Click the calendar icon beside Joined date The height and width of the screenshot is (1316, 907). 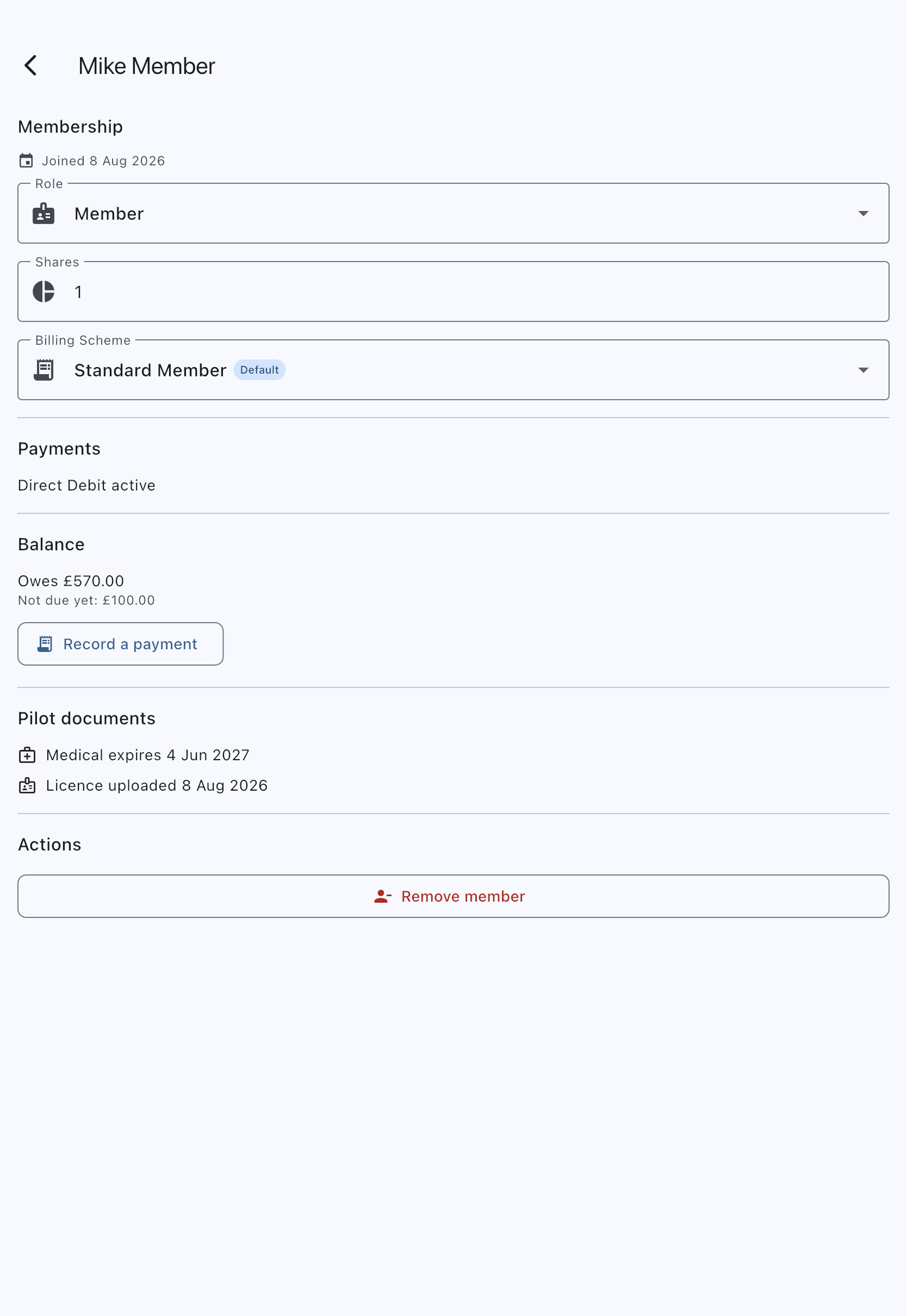26,161
